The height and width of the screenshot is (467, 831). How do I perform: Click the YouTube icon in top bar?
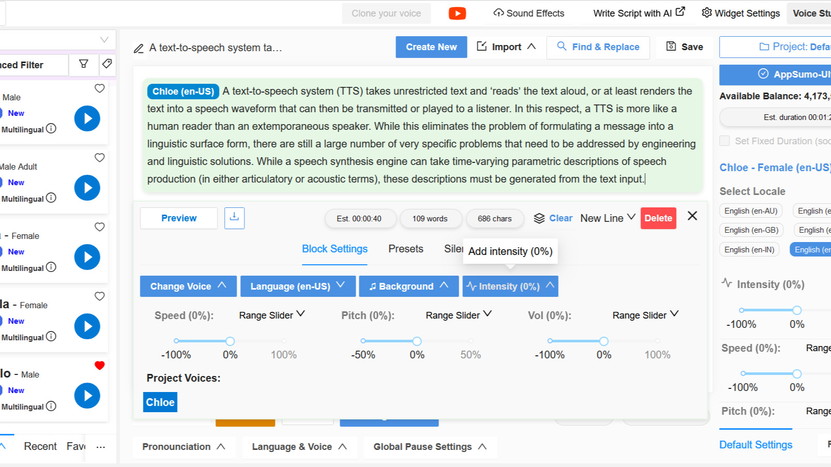[x=457, y=13]
